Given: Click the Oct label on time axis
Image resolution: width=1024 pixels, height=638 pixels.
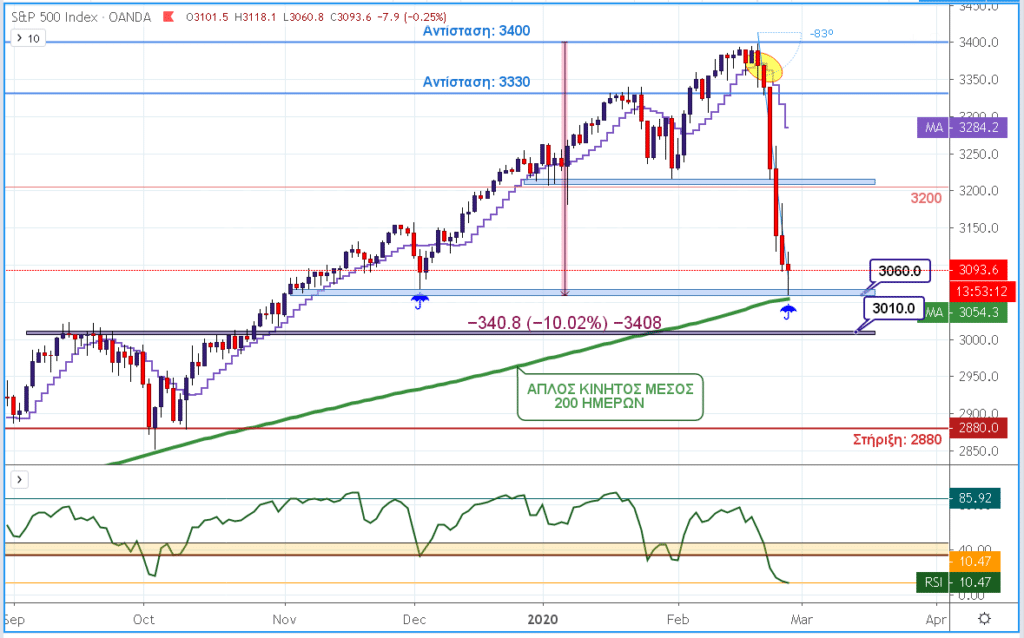Looking at the screenshot, I should [144, 619].
